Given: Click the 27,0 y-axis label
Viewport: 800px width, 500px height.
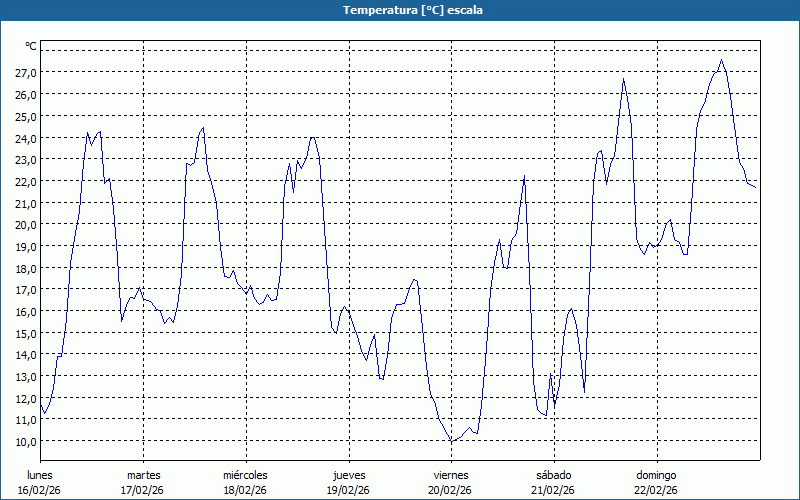Looking at the screenshot, I should pyautogui.click(x=26, y=73).
